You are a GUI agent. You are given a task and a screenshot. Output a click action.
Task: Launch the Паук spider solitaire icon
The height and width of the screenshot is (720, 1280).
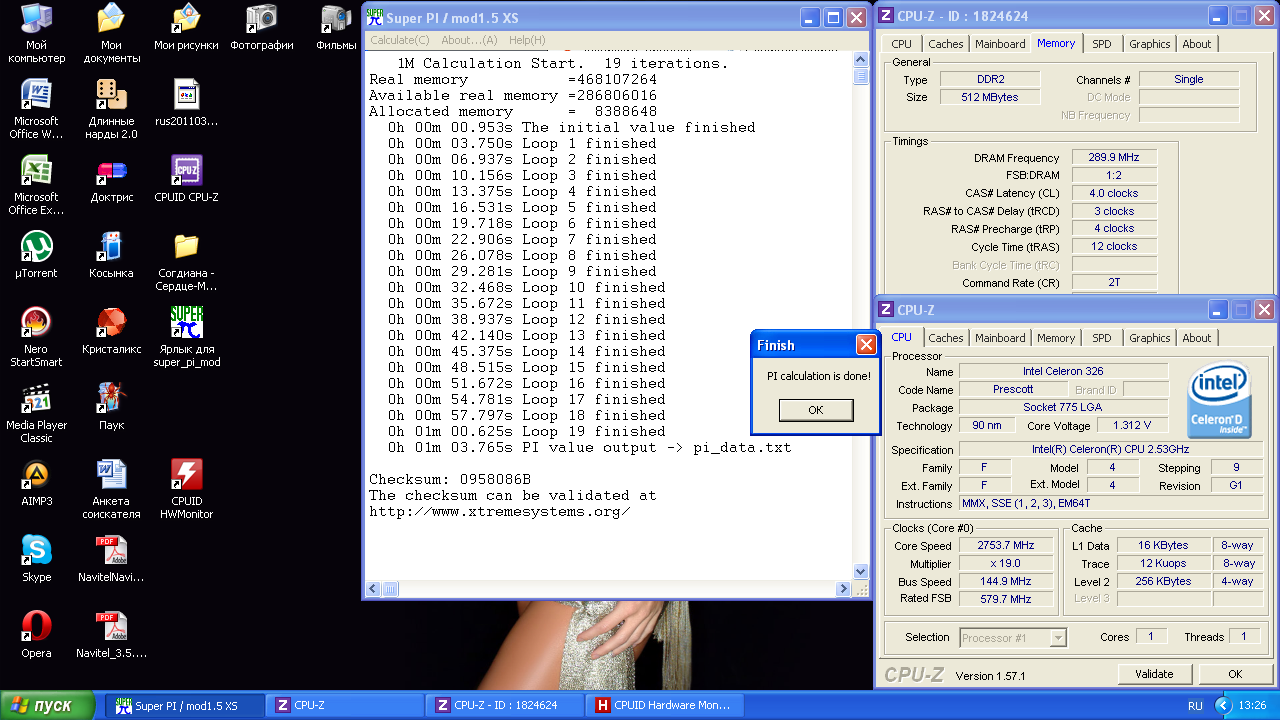[111, 399]
